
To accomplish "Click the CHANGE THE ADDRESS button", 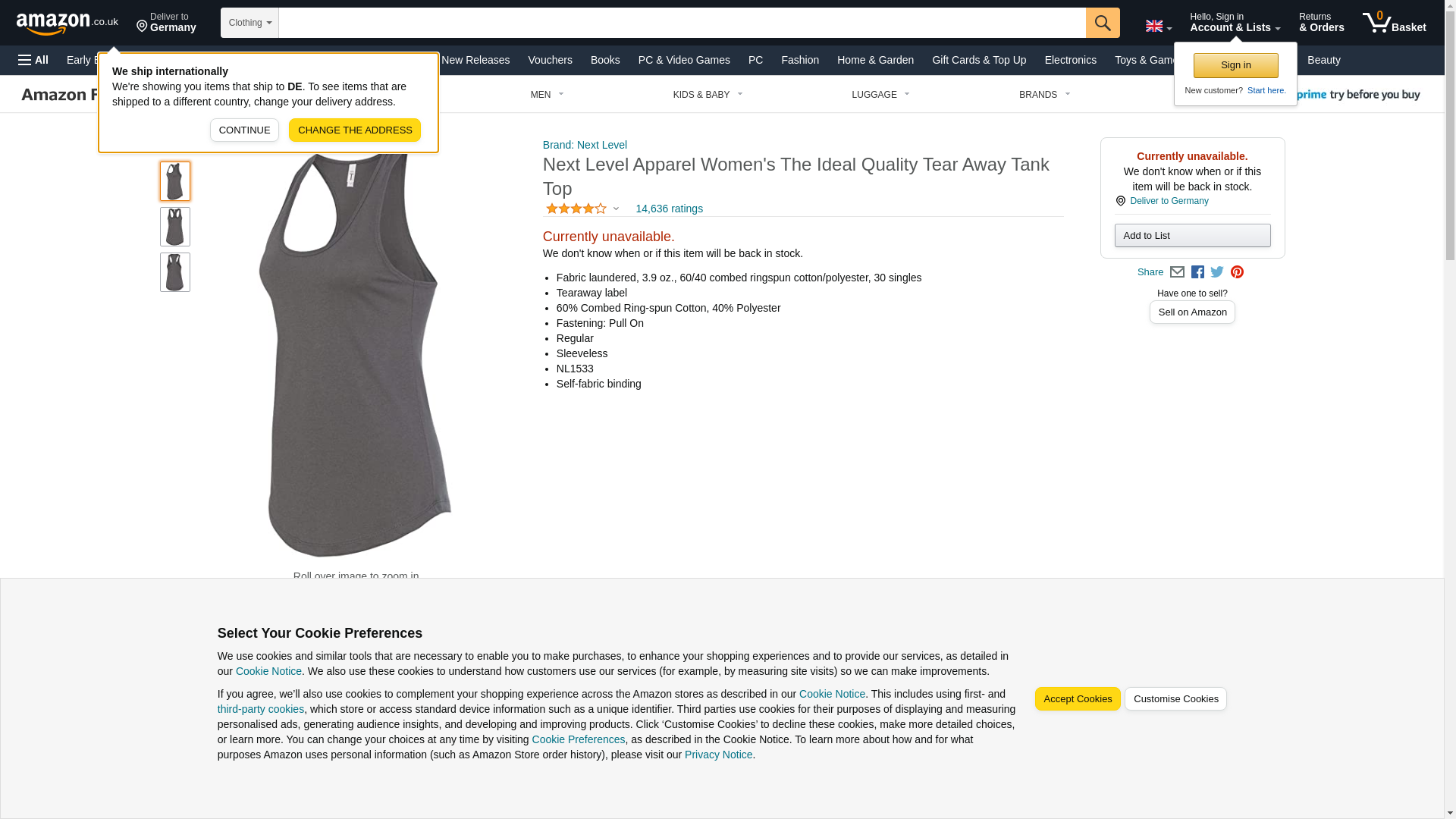I will (355, 130).
